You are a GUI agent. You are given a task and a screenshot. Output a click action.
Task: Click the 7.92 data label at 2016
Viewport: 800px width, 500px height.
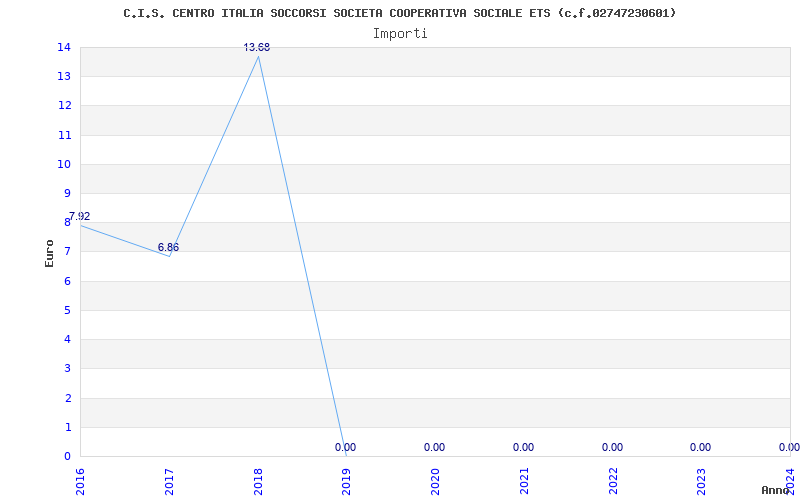pyautogui.click(x=80, y=216)
